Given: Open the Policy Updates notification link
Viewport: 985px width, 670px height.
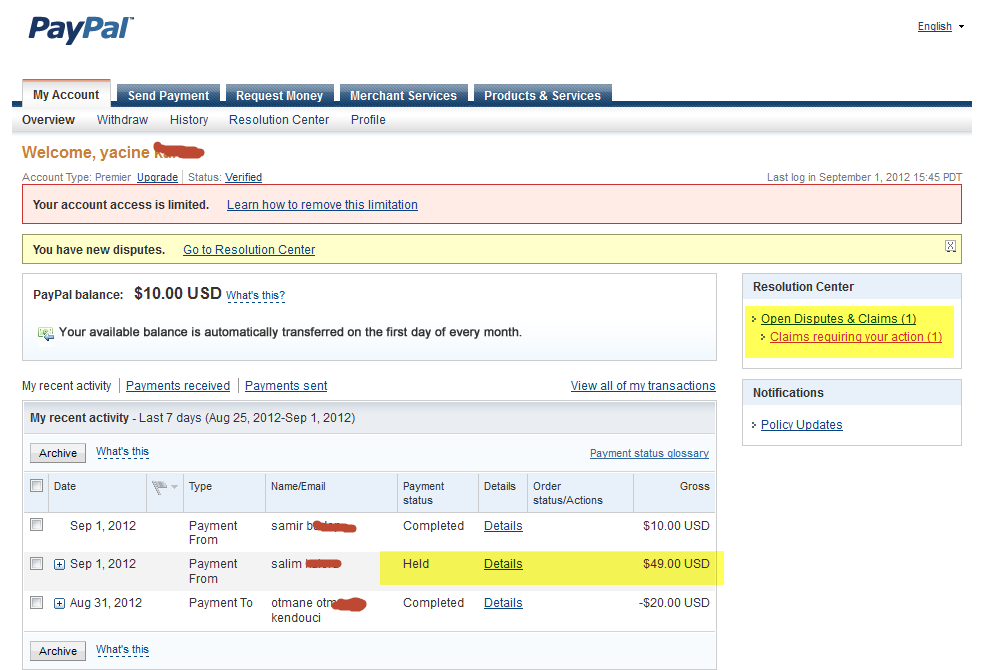Looking at the screenshot, I should [802, 424].
